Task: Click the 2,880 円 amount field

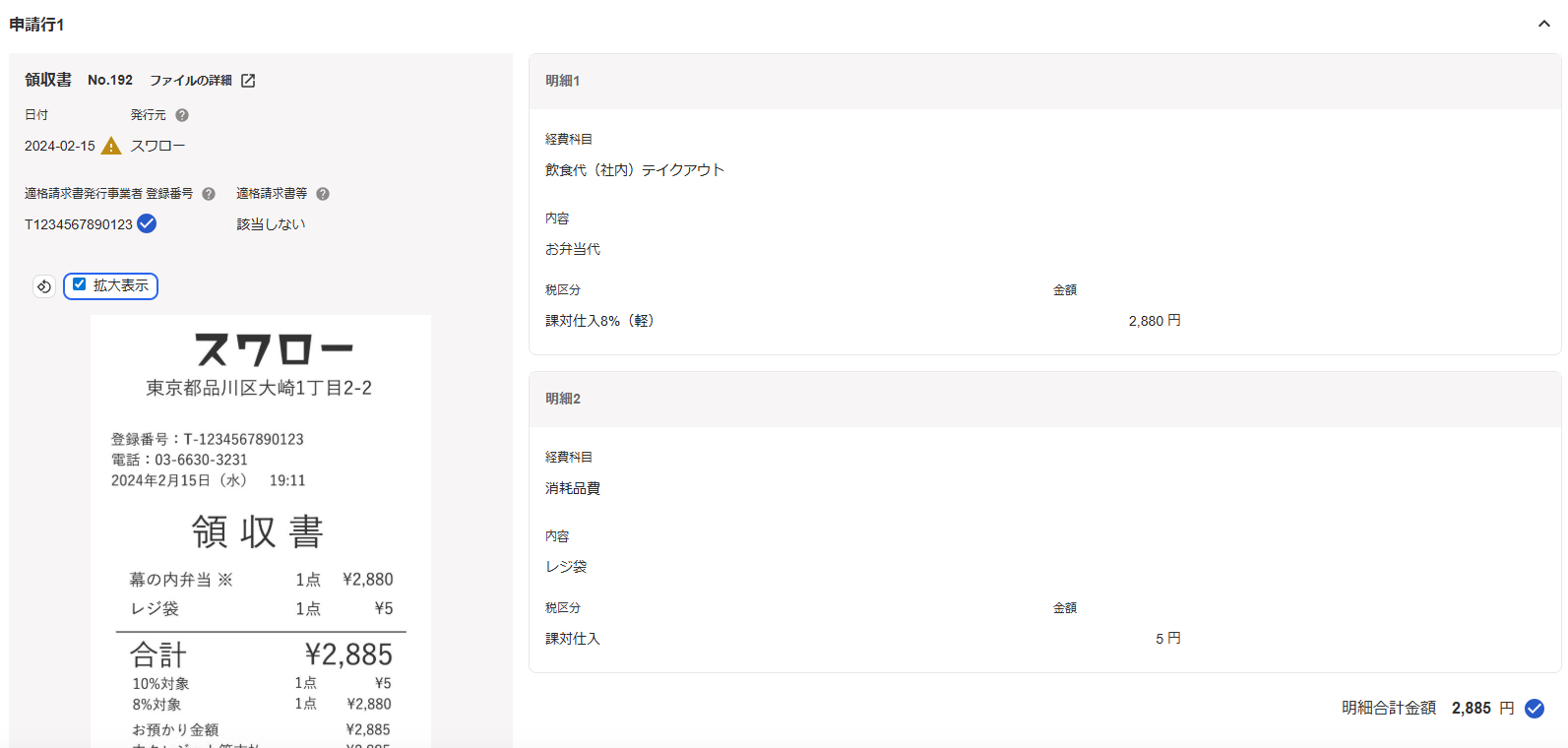Action: coord(1154,321)
